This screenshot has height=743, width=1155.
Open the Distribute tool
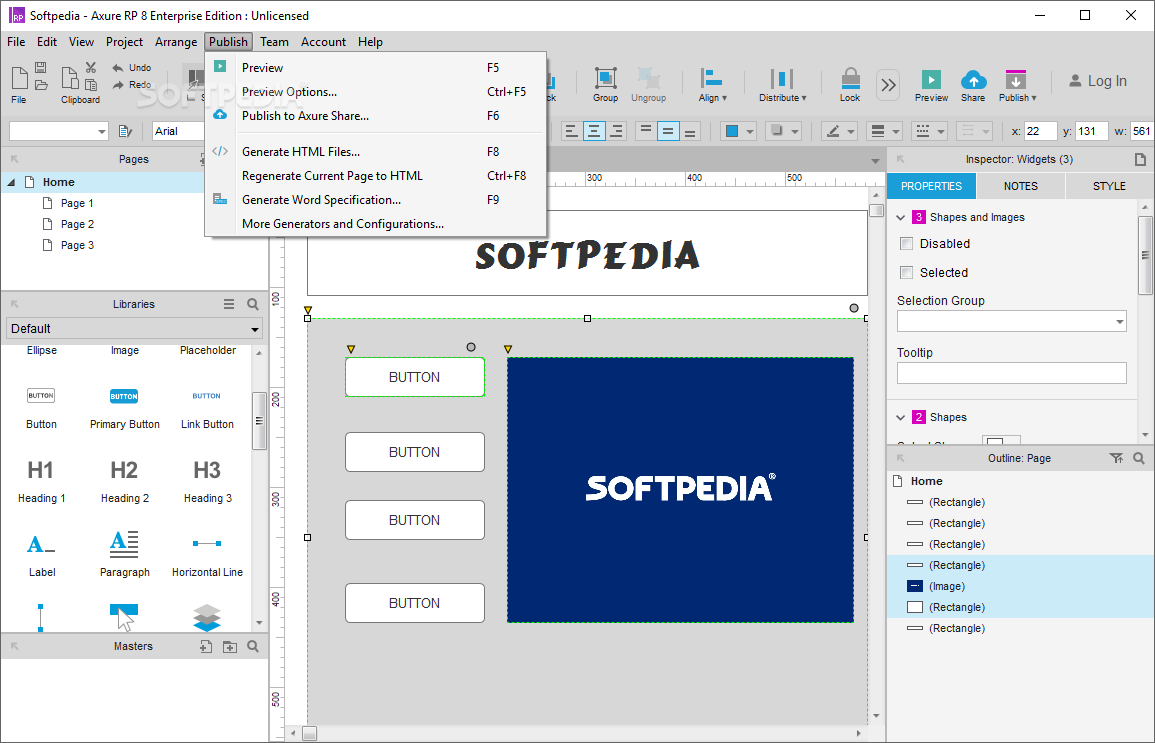pyautogui.click(x=782, y=84)
